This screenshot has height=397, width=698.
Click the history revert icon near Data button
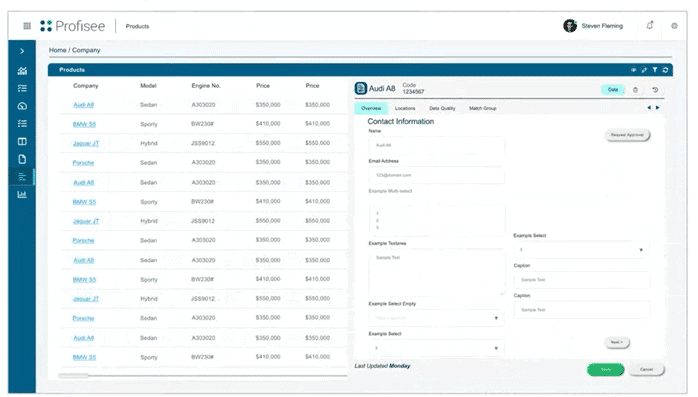tap(655, 90)
